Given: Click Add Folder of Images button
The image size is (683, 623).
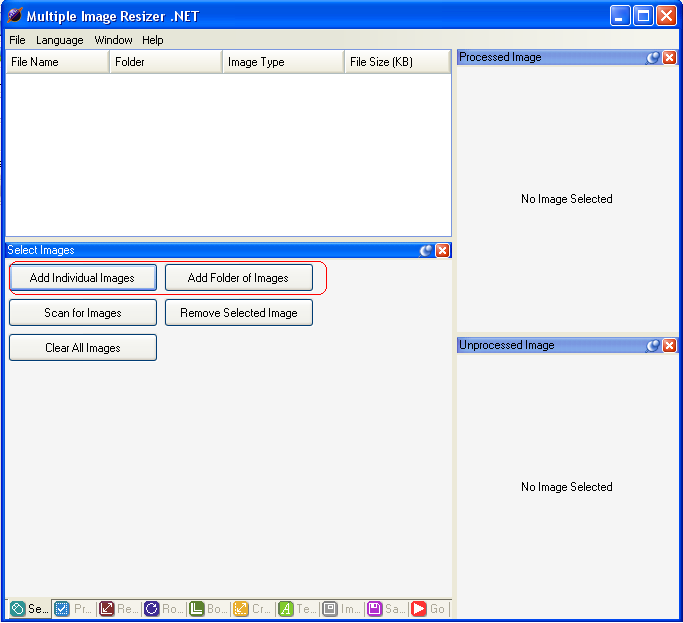Looking at the screenshot, I should point(239,278).
